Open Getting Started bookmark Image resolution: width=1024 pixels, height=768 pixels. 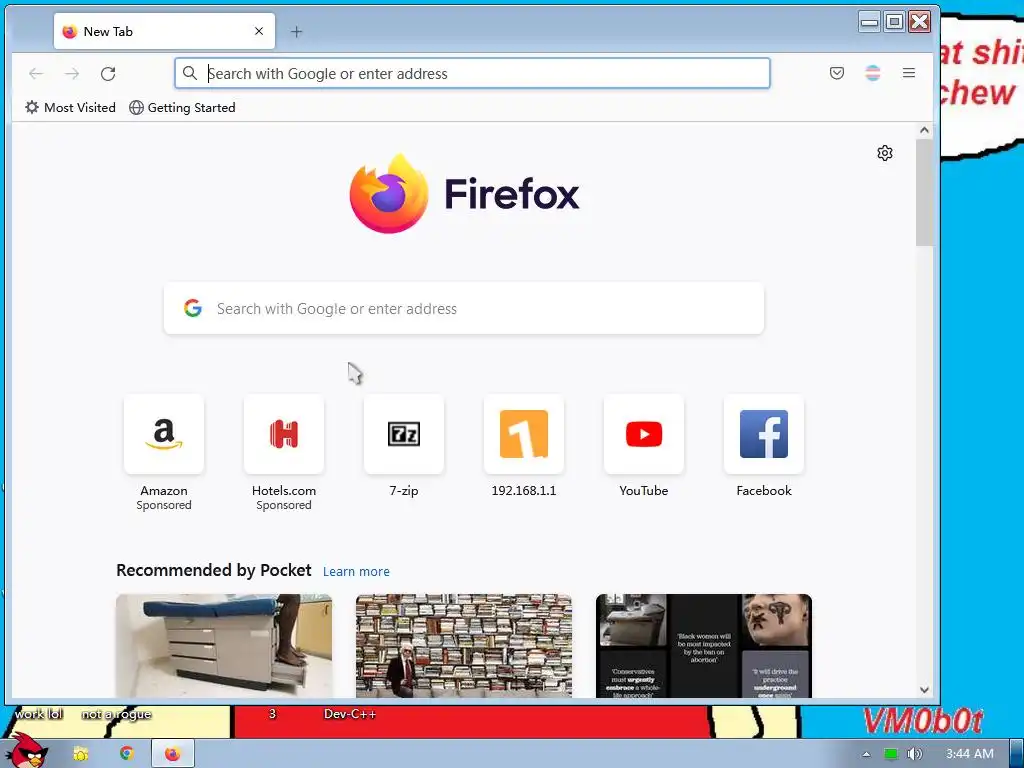click(x=182, y=108)
